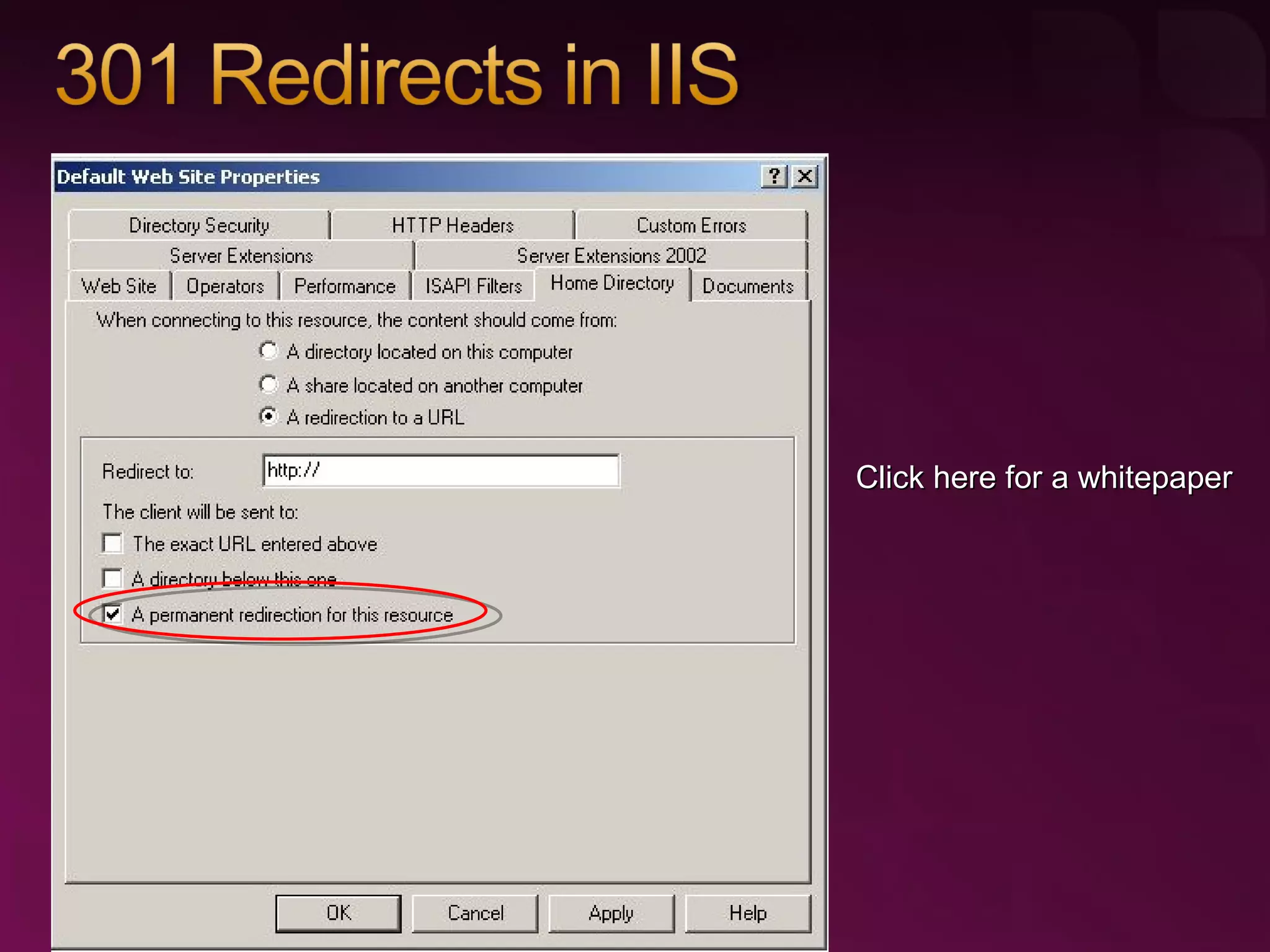Click the question mark help icon

pos(773,177)
